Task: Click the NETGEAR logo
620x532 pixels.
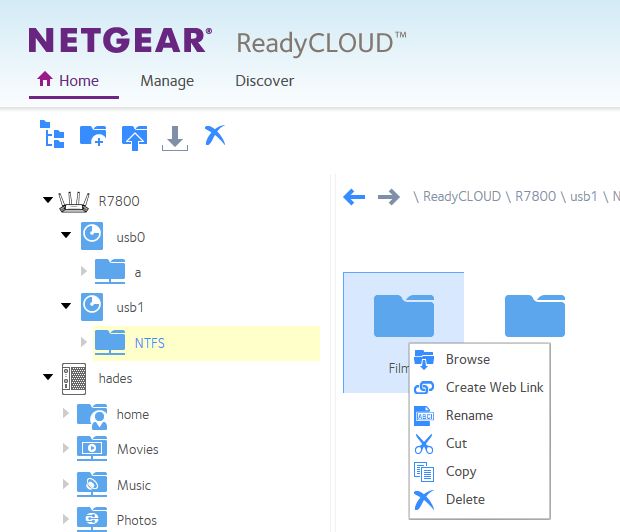Action: [x=120, y=40]
